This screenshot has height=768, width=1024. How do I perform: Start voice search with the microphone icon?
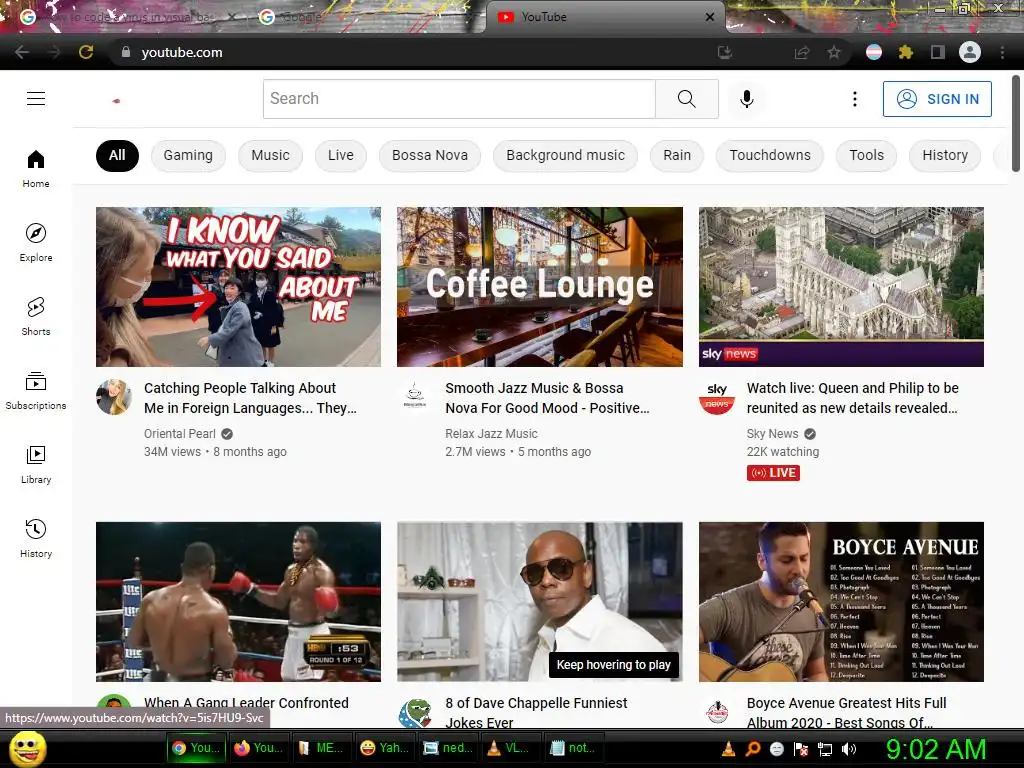click(746, 99)
